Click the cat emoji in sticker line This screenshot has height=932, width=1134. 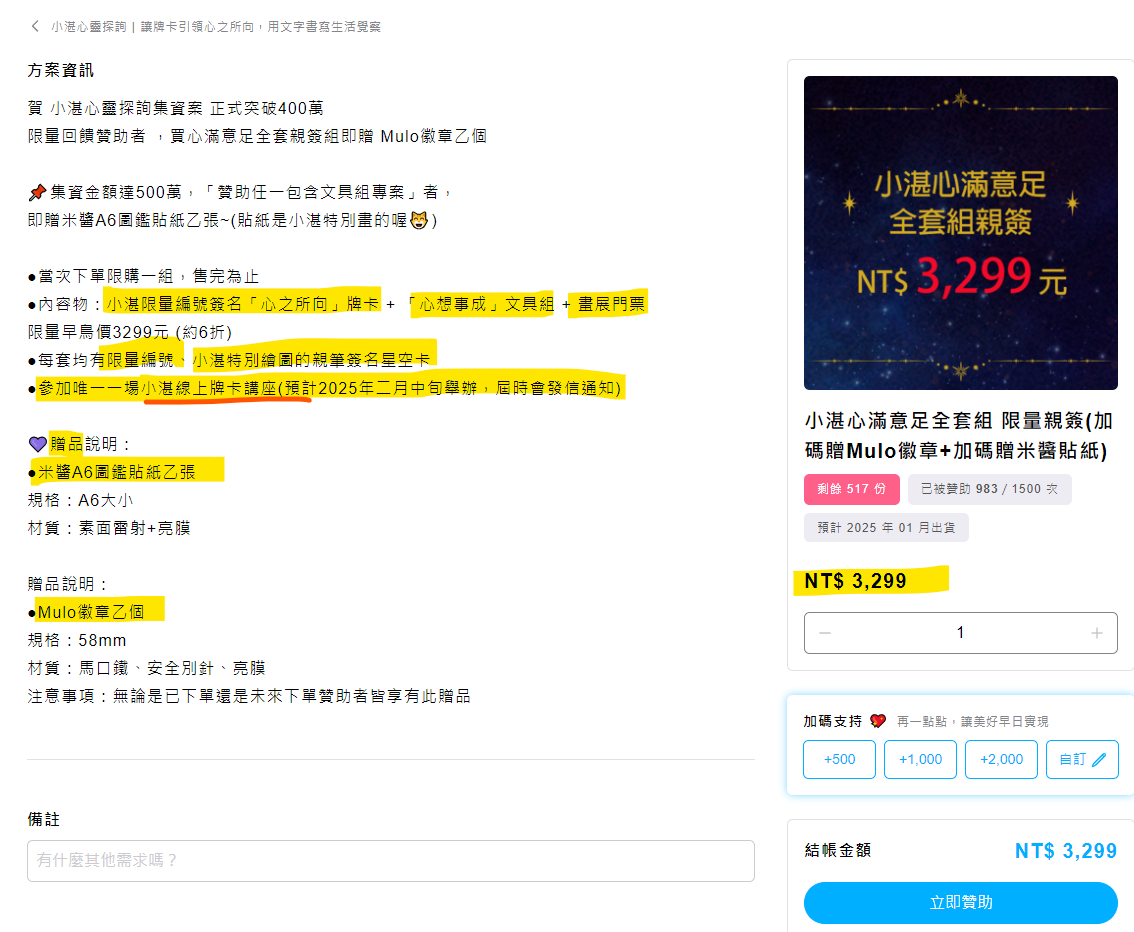(419, 220)
